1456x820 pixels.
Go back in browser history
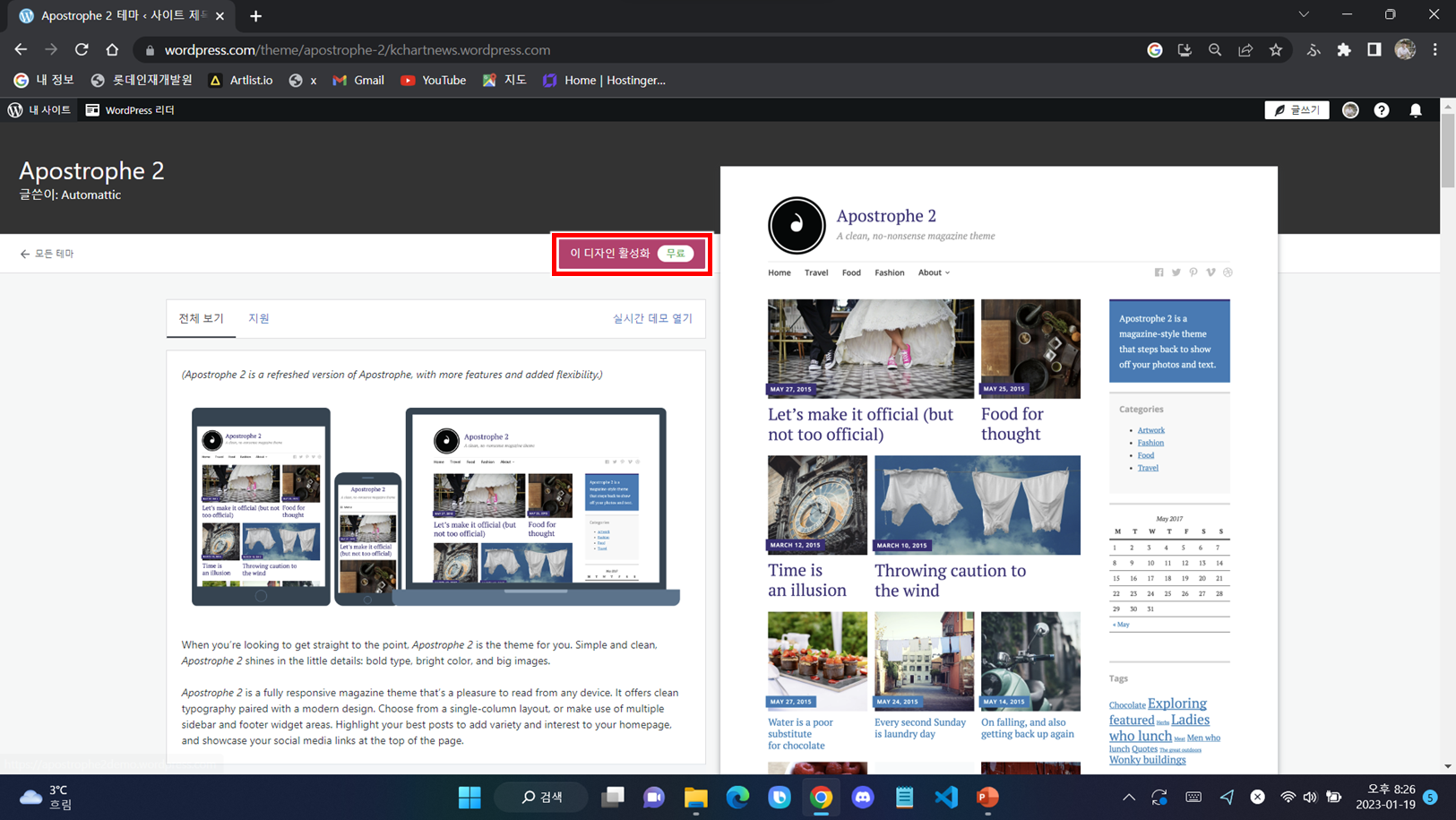coord(21,50)
